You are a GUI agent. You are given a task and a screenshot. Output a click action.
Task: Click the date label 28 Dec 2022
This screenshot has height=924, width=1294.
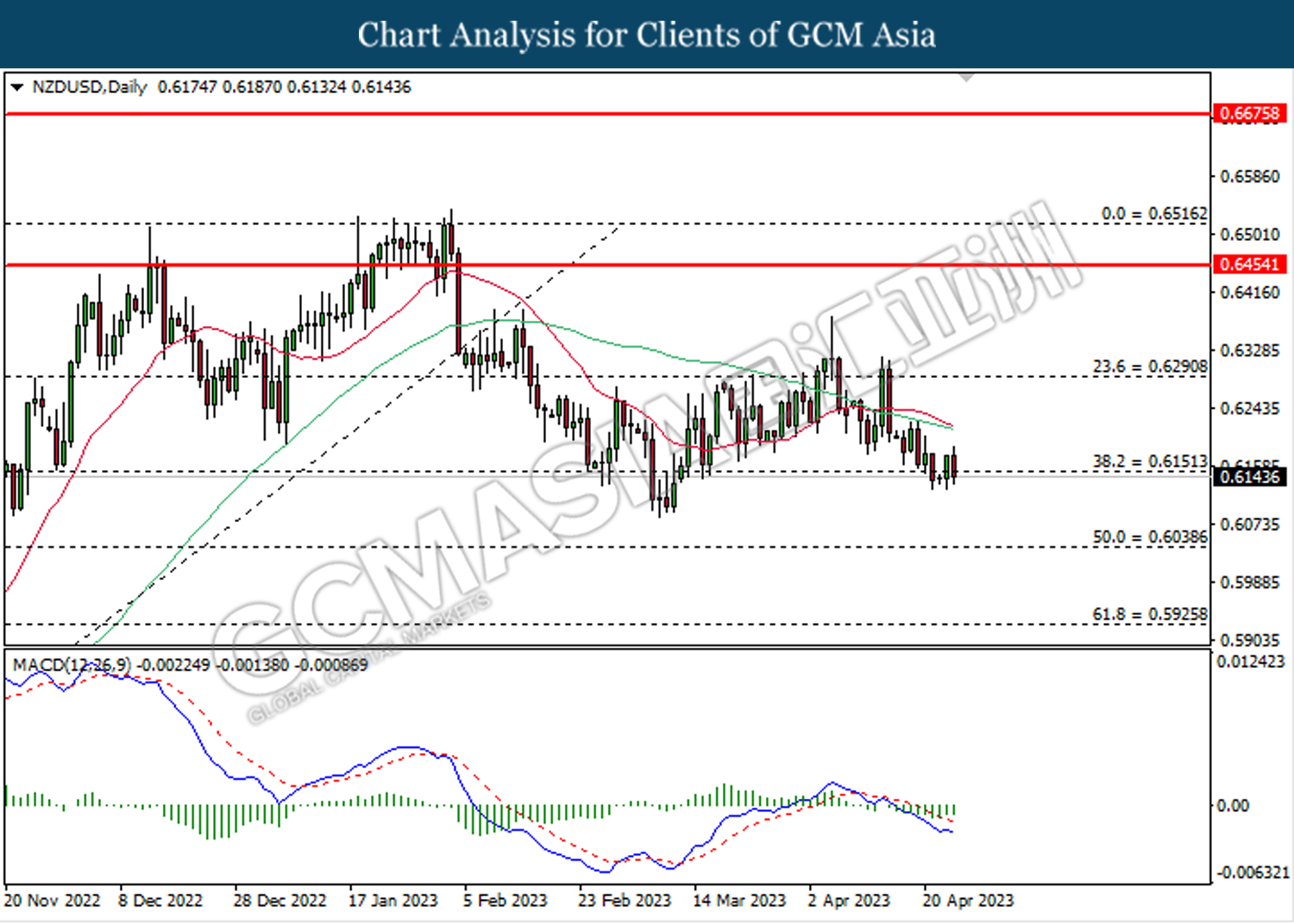coord(280,901)
